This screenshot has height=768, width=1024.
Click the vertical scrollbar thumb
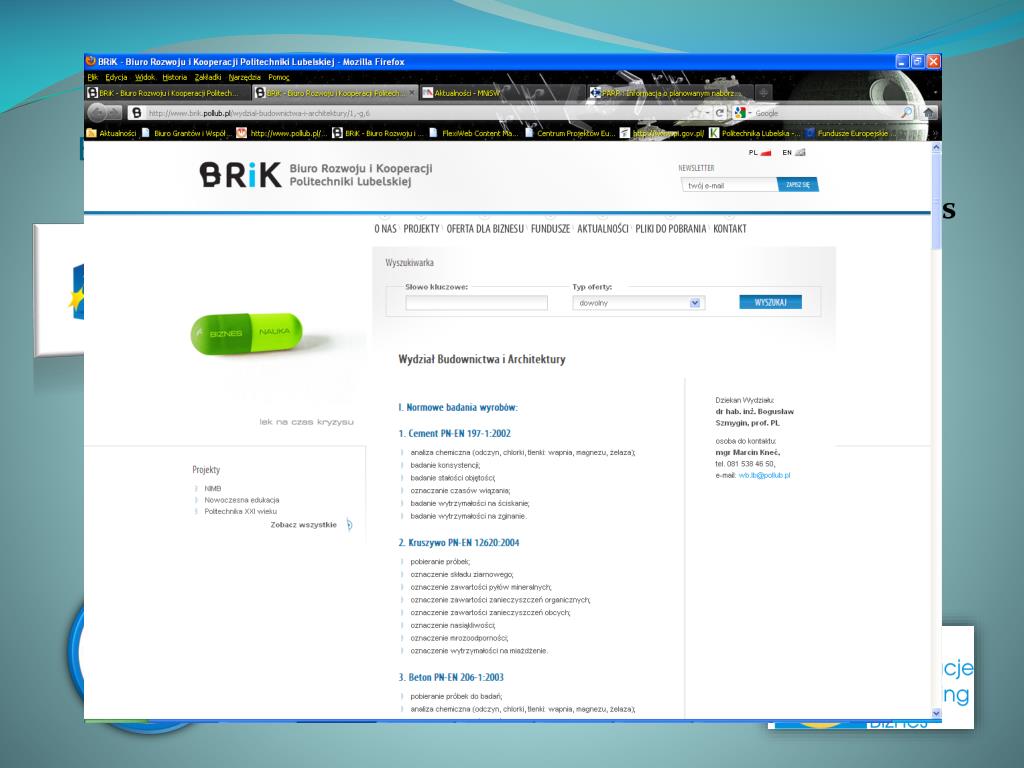point(936,200)
